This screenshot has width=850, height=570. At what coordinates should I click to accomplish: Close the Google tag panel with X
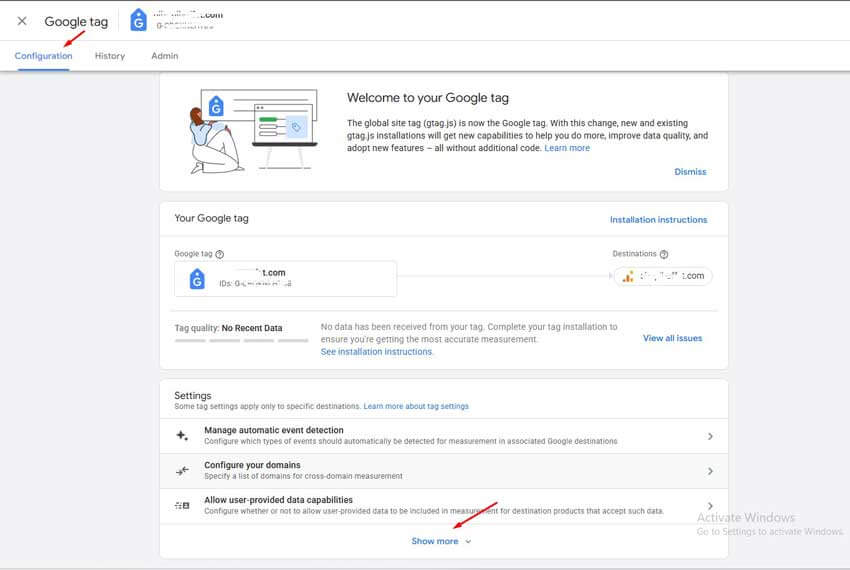tap(22, 21)
